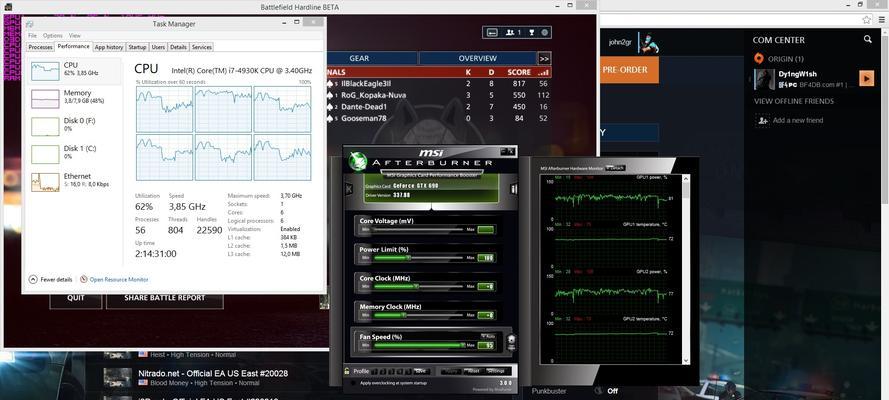
Task: Open the OVERVIEW tab in Battlefield report
Action: coord(477,58)
